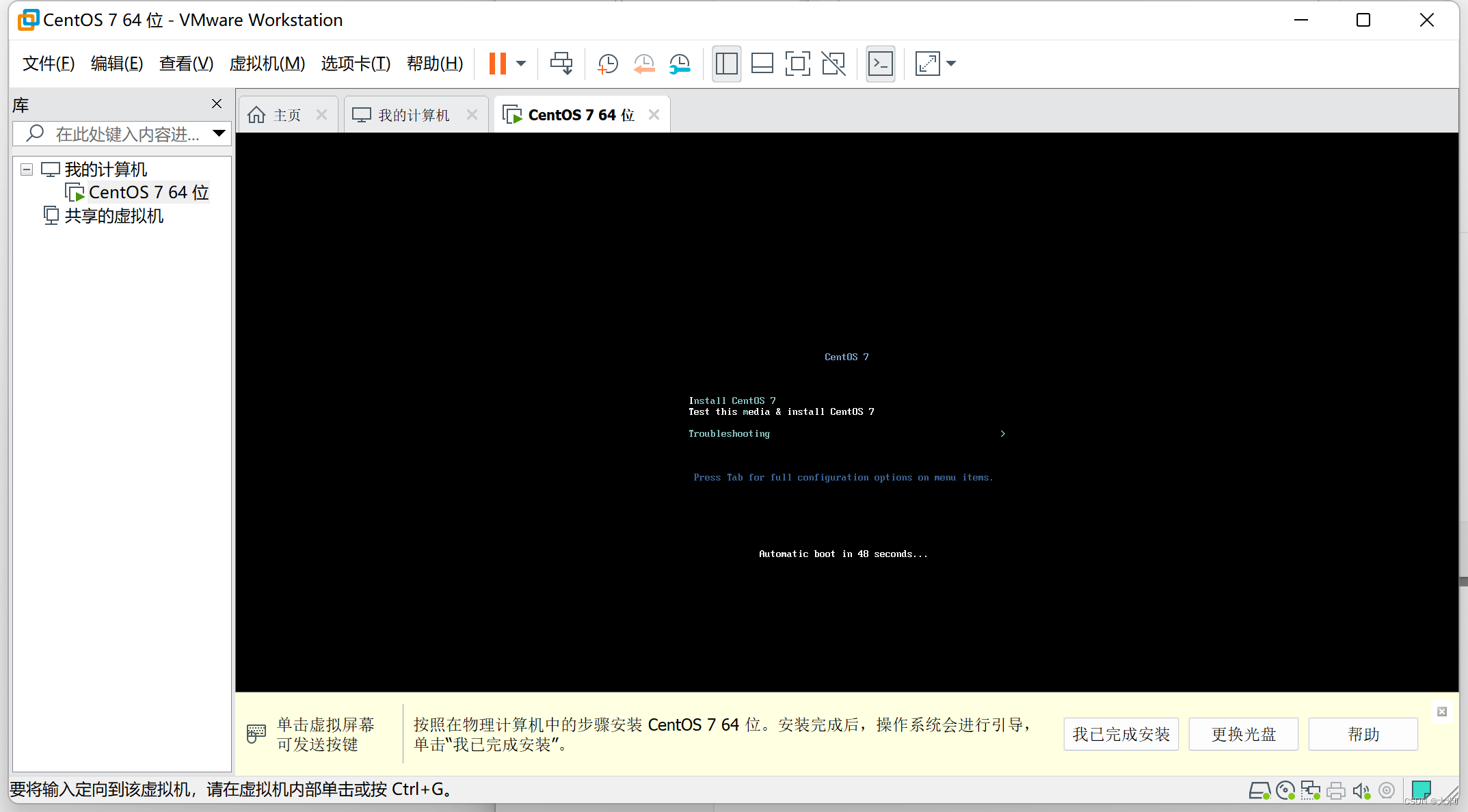The height and width of the screenshot is (812, 1468).
Task: Select the Troubleshooting boot menu entry
Action: pyautogui.click(x=729, y=433)
